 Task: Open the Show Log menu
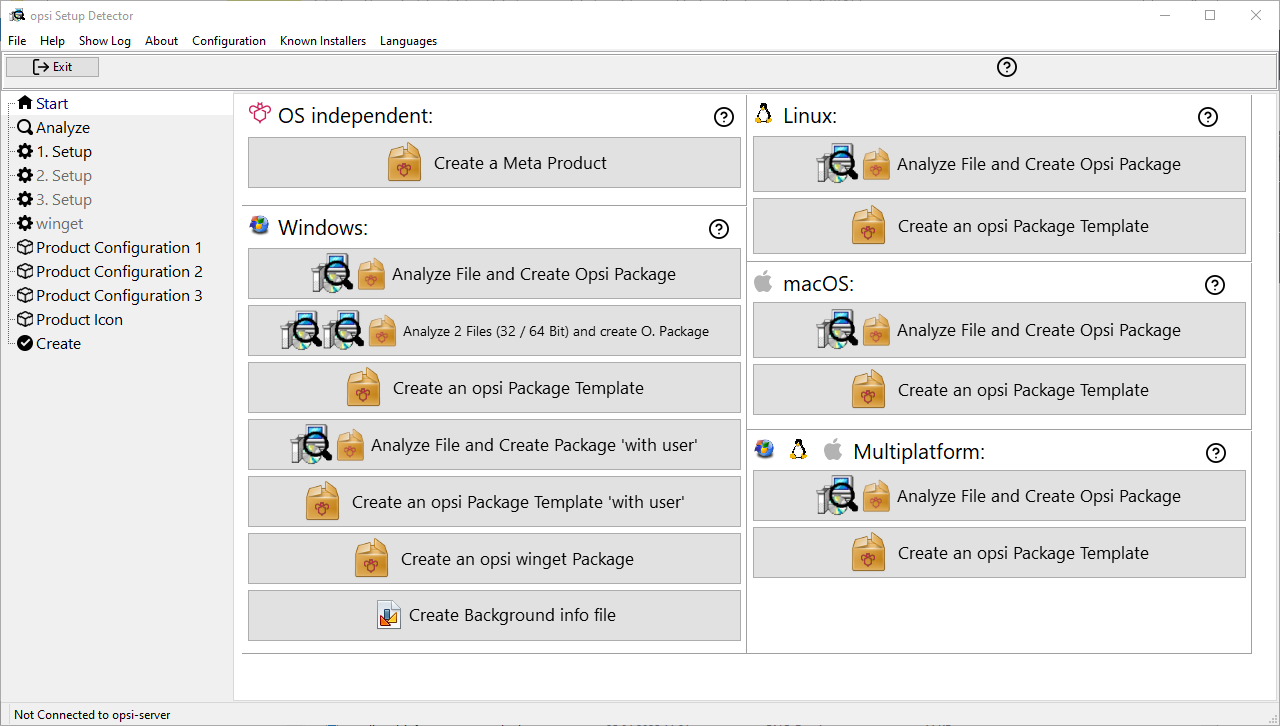click(x=105, y=41)
